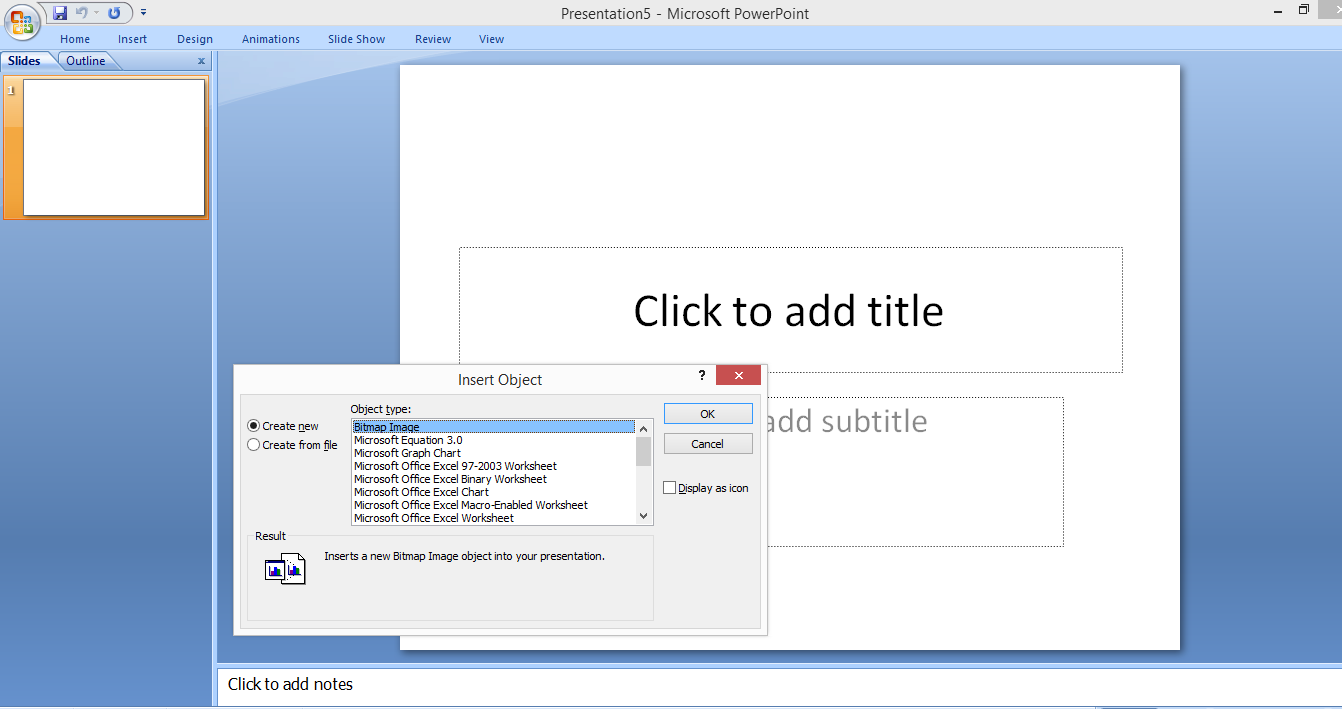Image resolution: width=1342 pixels, height=709 pixels.
Task: Click the object type list scroll-up arrow
Action: (x=644, y=428)
